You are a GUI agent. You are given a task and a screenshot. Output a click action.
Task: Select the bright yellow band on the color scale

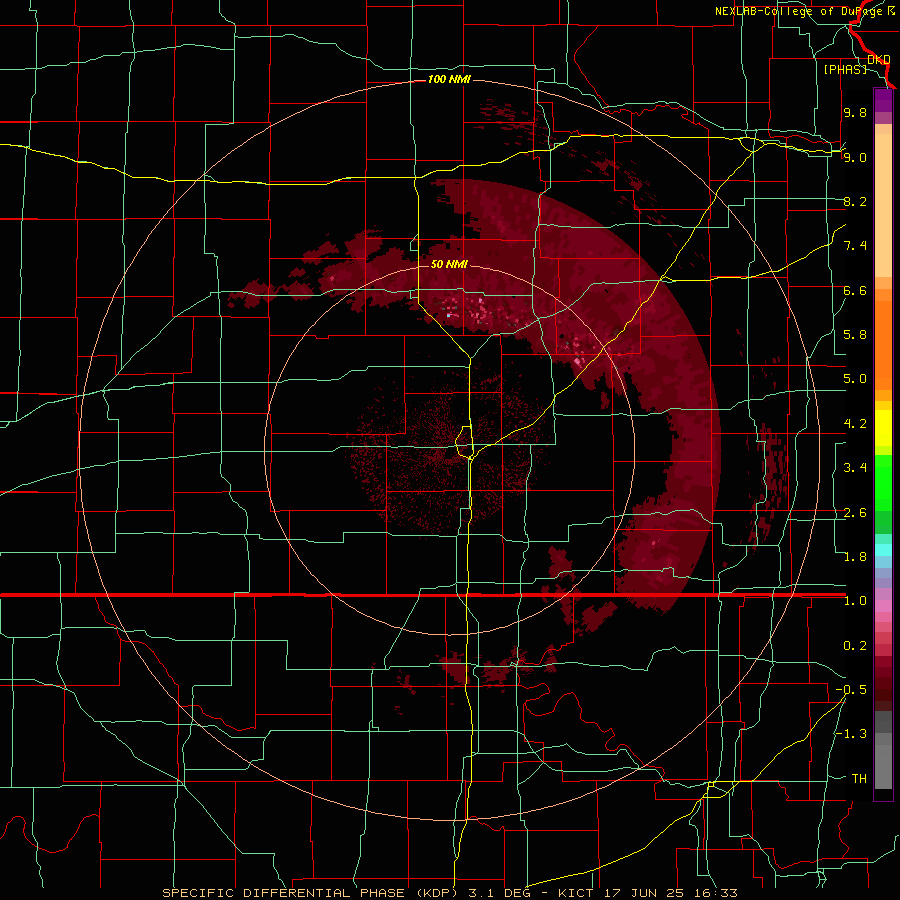[883, 428]
